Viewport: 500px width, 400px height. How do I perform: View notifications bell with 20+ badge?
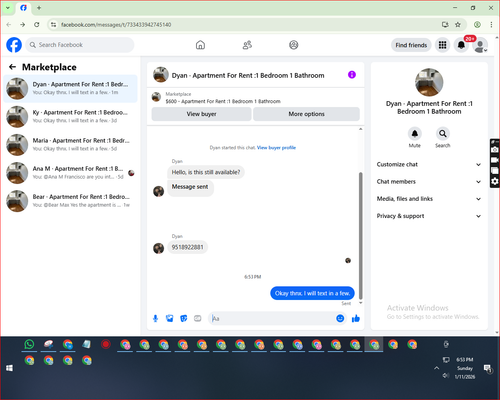click(461, 45)
